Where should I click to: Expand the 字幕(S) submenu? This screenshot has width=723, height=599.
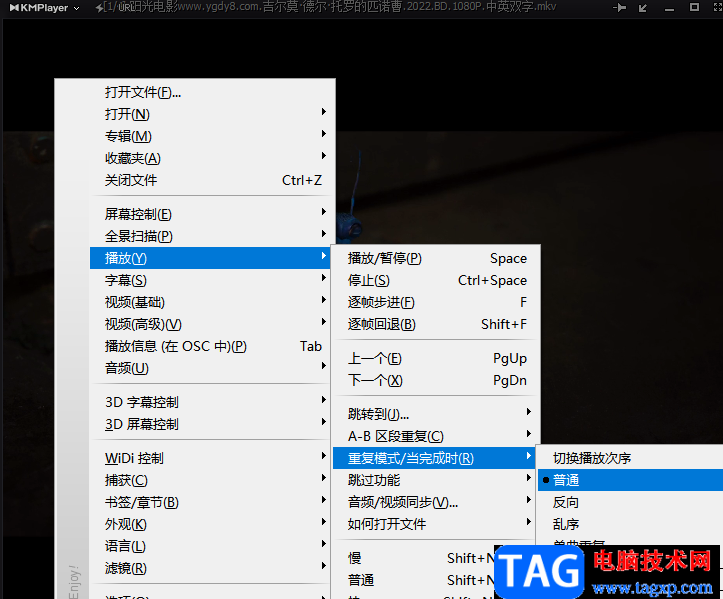coord(210,280)
